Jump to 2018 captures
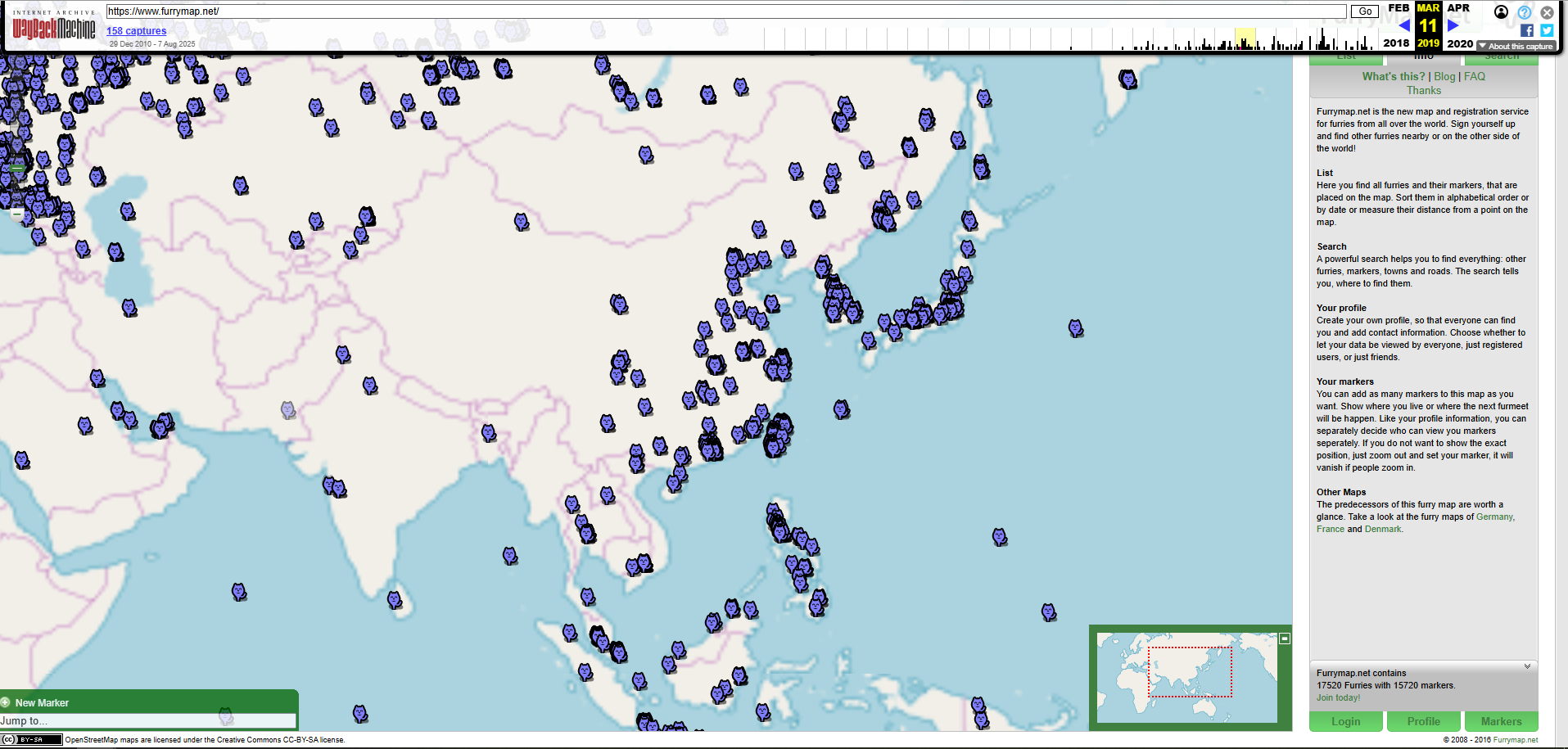The image size is (1568, 749). pos(1396,43)
